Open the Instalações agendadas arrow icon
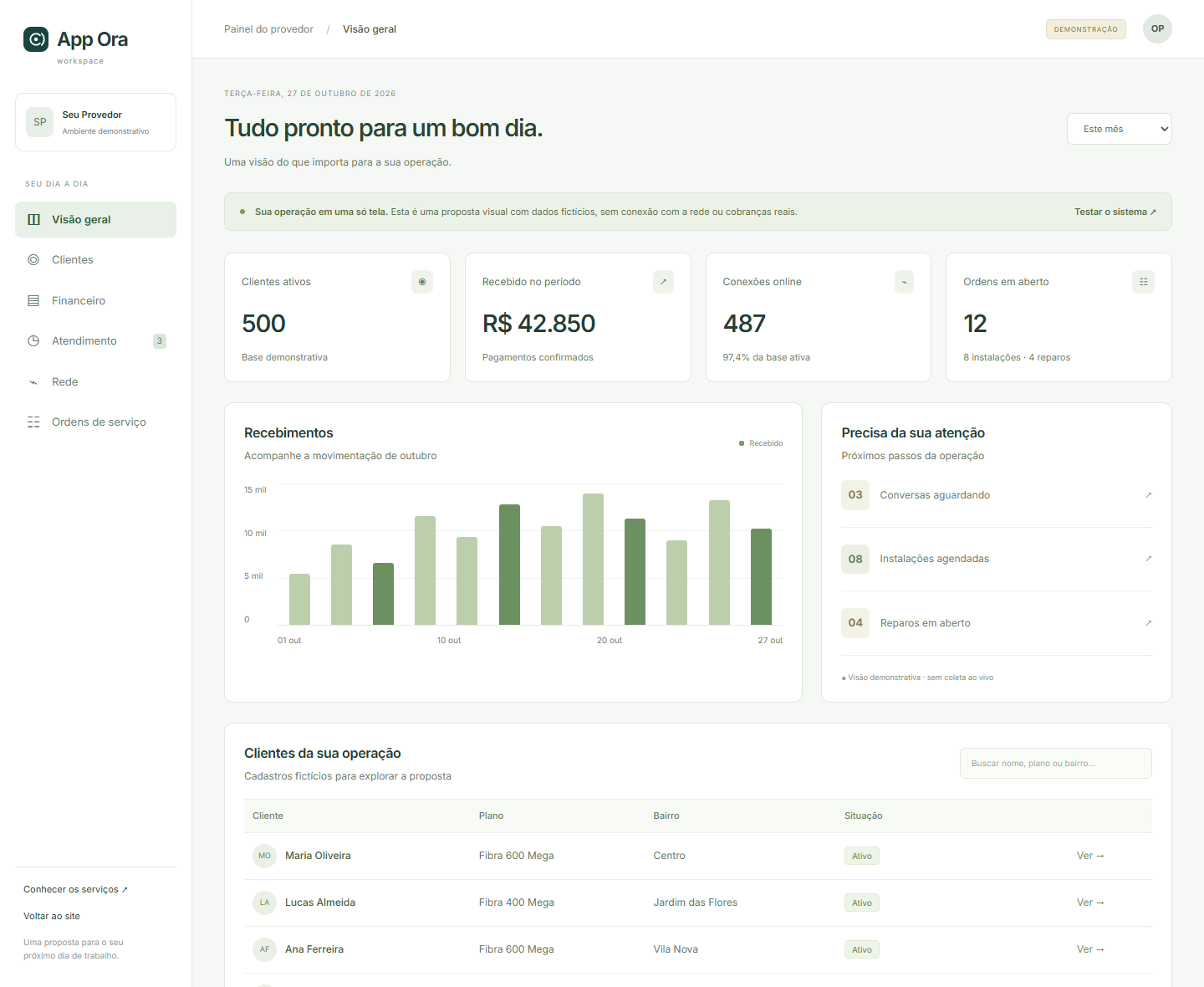Screen dimensions: 1204x987 (x=1148, y=559)
